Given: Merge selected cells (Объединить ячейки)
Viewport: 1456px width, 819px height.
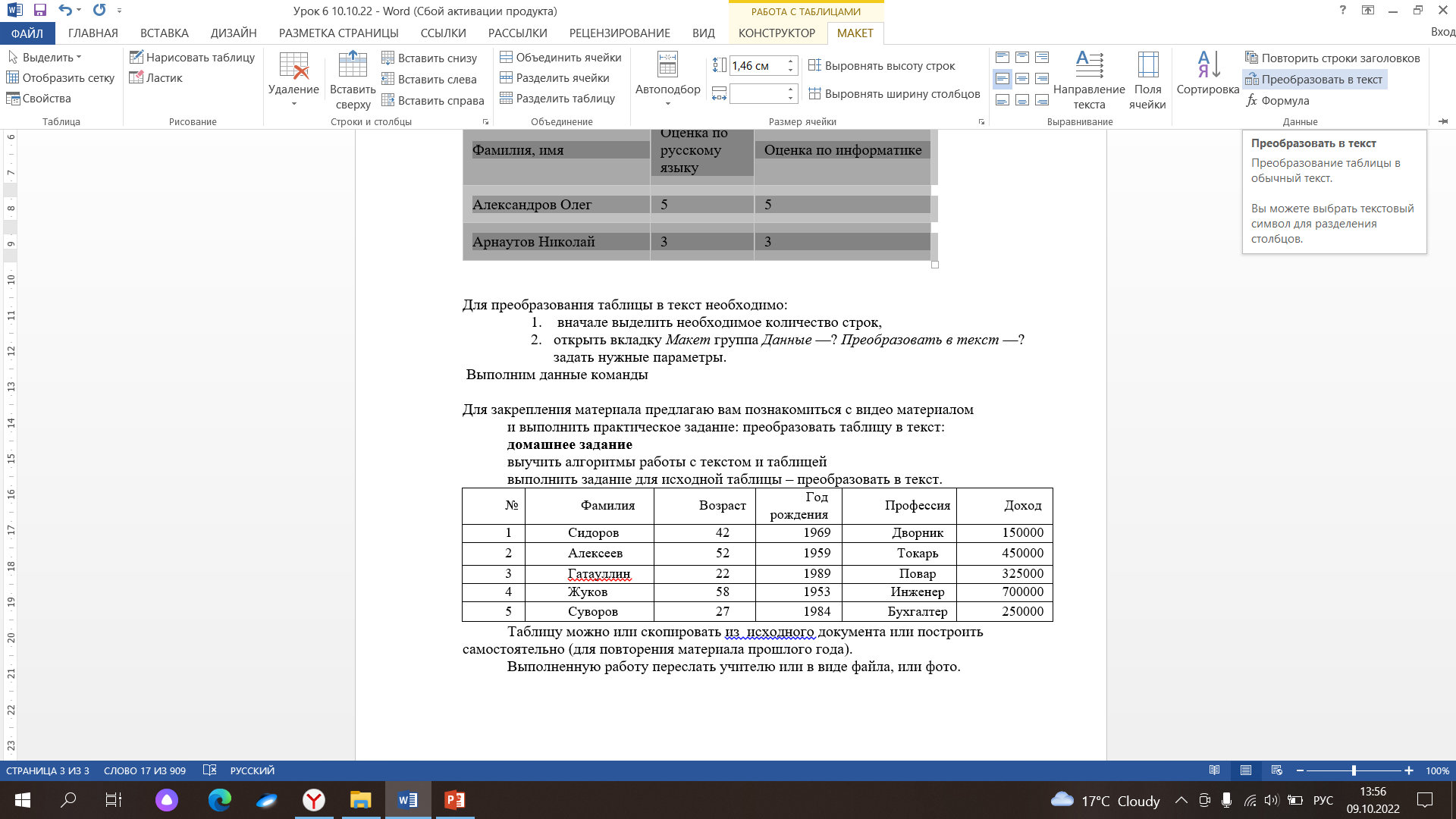Looking at the screenshot, I should (560, 57).
